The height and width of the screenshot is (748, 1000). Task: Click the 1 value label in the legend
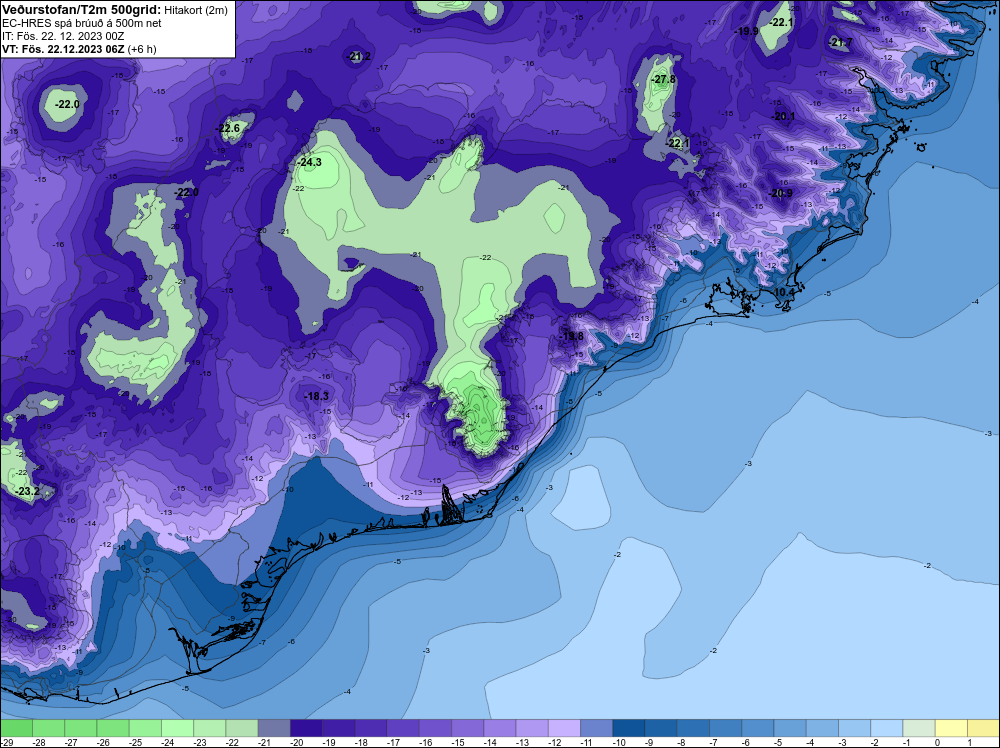coord(970,742)
